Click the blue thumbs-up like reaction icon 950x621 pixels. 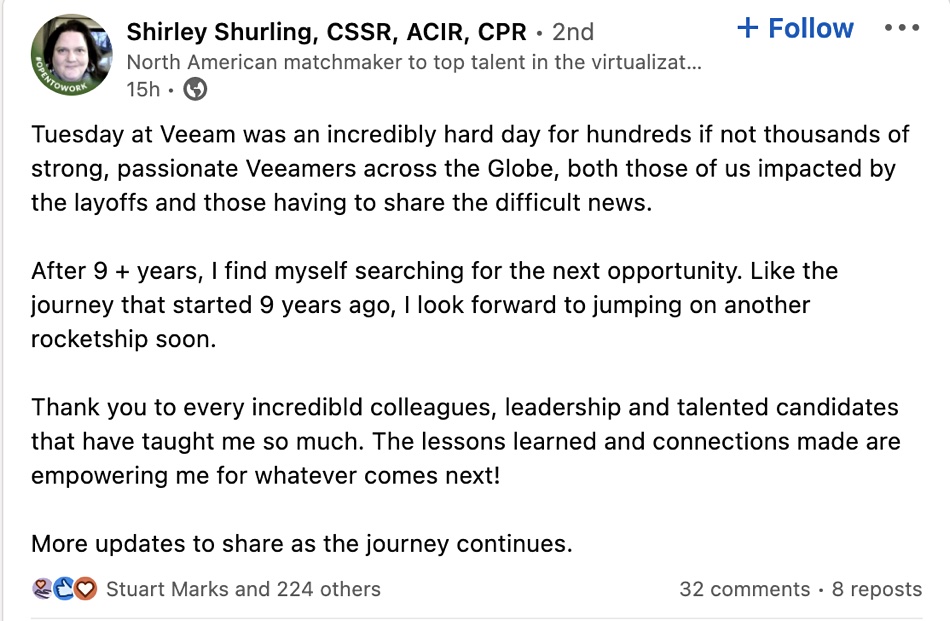pyautogui.click(x=64, y=588)
